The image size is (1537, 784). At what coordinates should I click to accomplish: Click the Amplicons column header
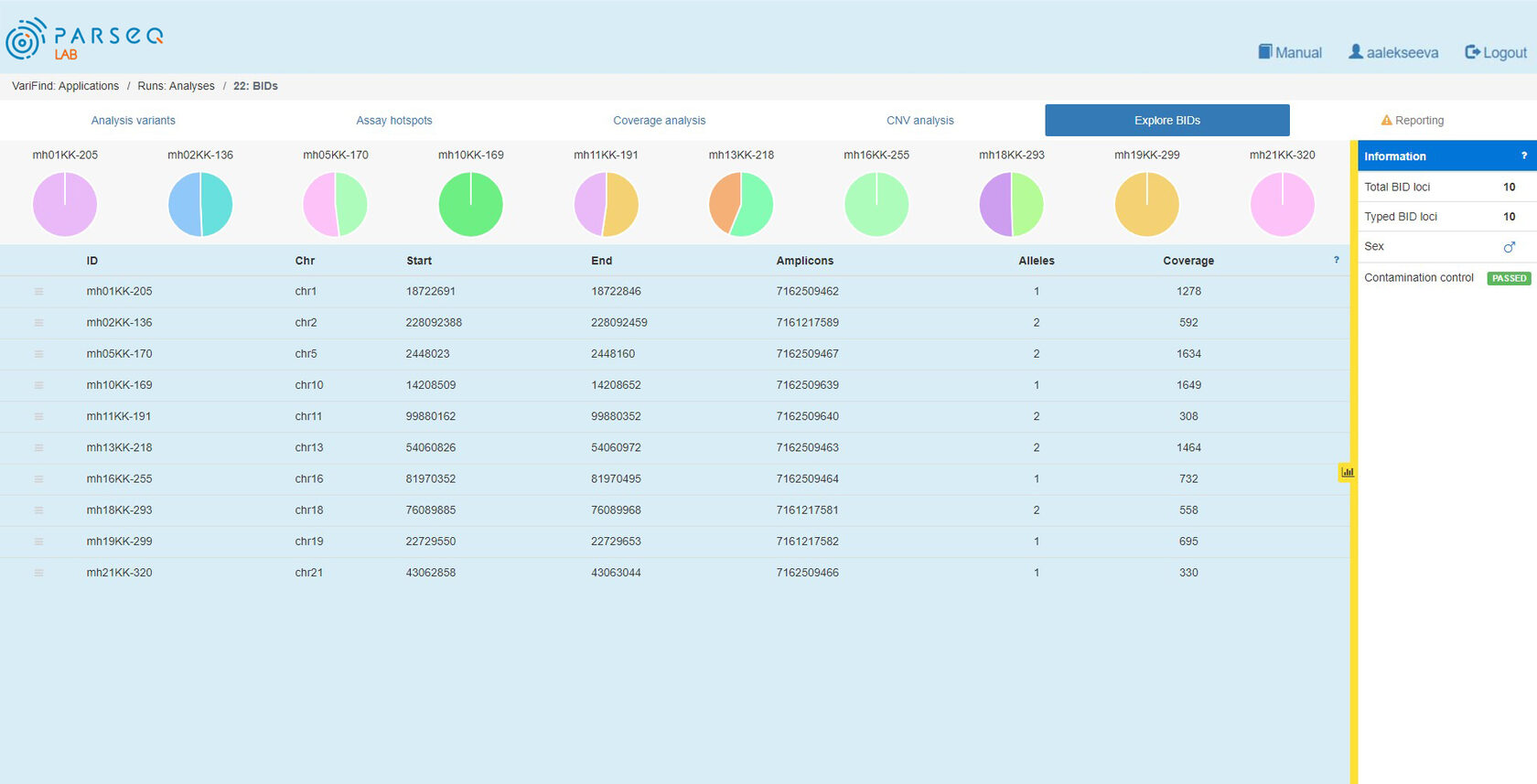805,261
